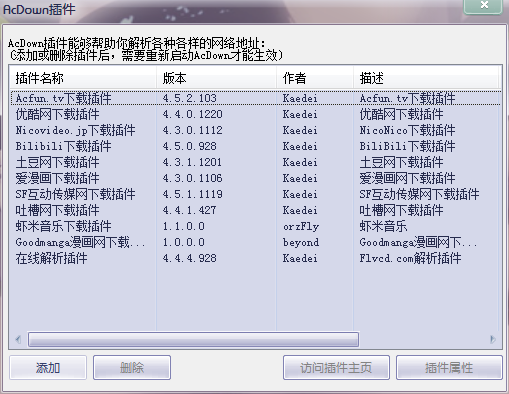Sort by 作者 column header
The width and height of the screenshot is (509, 394).
[315, 78]
